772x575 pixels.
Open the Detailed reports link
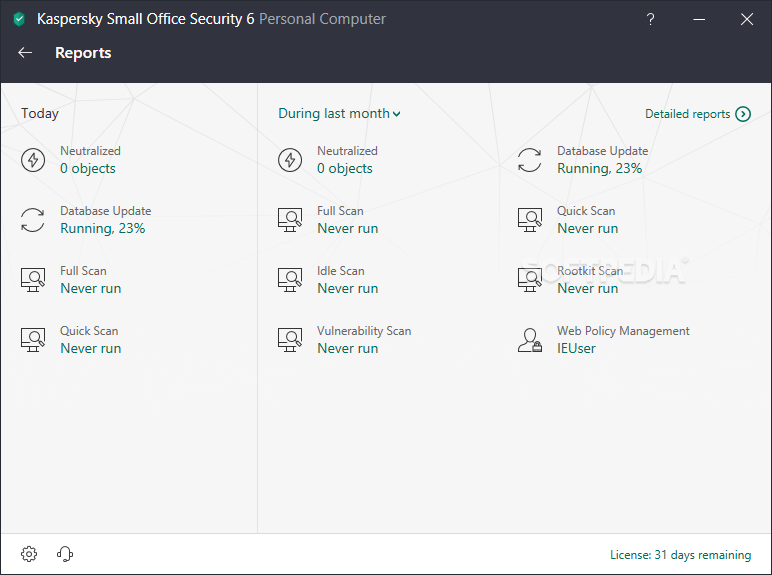[x=687, y=114]
